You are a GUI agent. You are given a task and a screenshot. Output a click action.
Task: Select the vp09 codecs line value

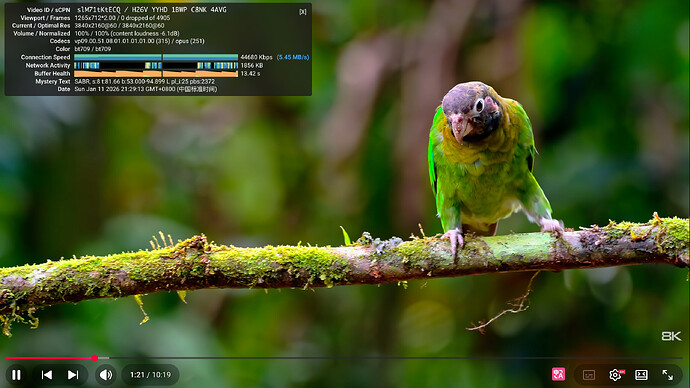tap(139, 41)
